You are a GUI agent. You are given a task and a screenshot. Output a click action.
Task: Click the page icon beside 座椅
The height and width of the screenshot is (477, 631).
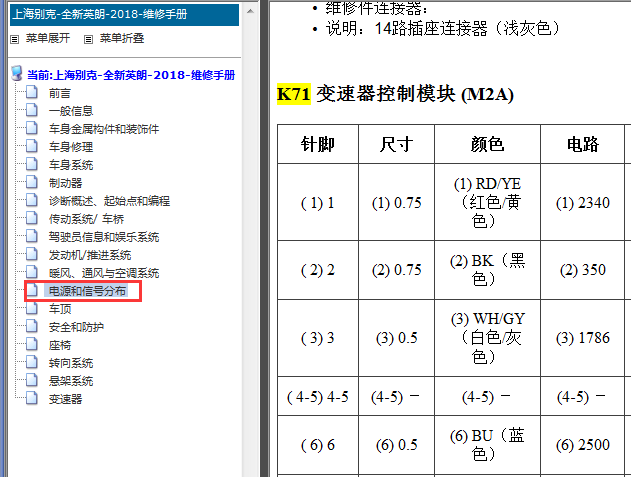click(x=32, y=344)
